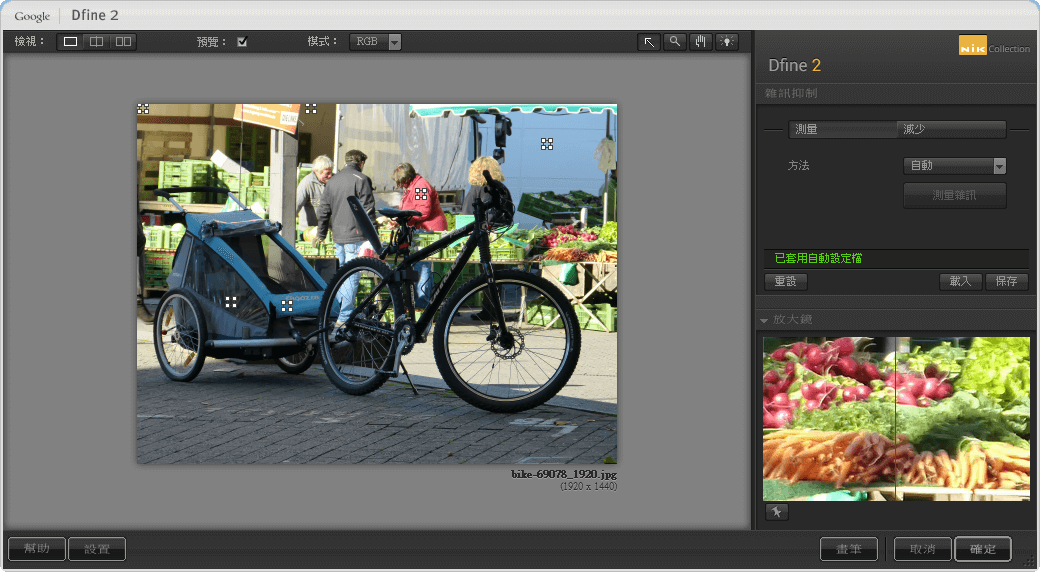The height and width of the screenshot is (572, 1040).
Task: Click the 取消 cancel button
Action: [x=922, y=549]
